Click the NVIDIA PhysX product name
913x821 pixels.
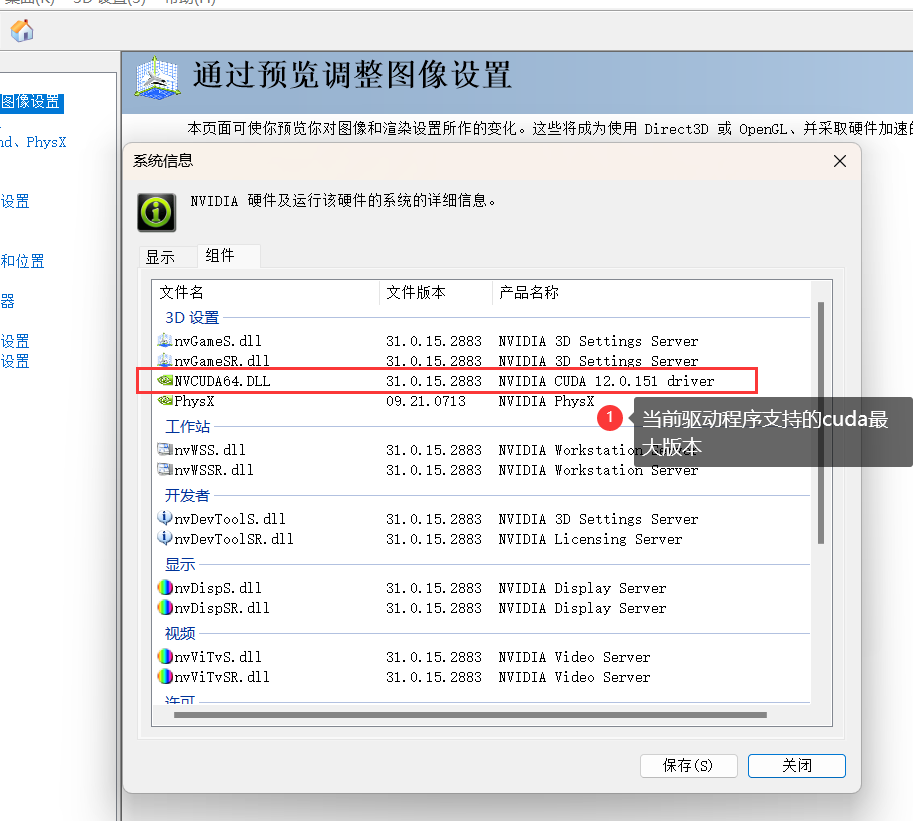546,401
